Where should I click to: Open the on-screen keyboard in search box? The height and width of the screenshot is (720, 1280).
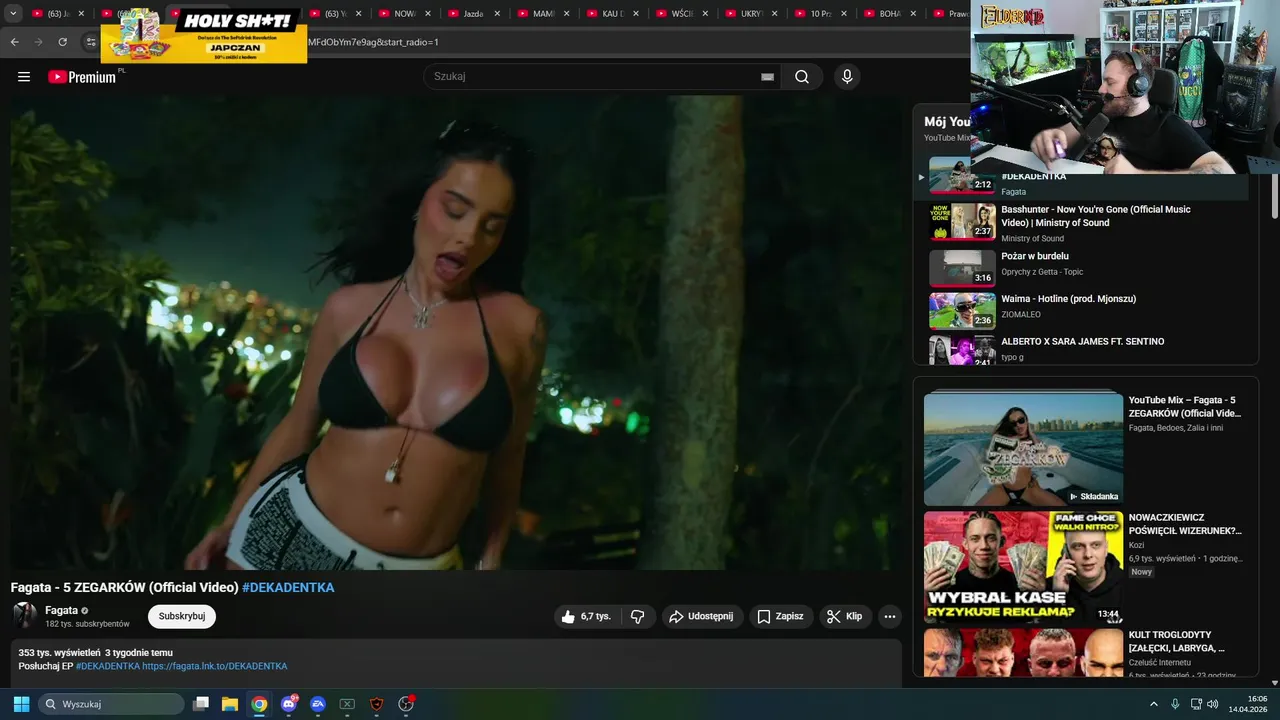(x=767, y=77)
